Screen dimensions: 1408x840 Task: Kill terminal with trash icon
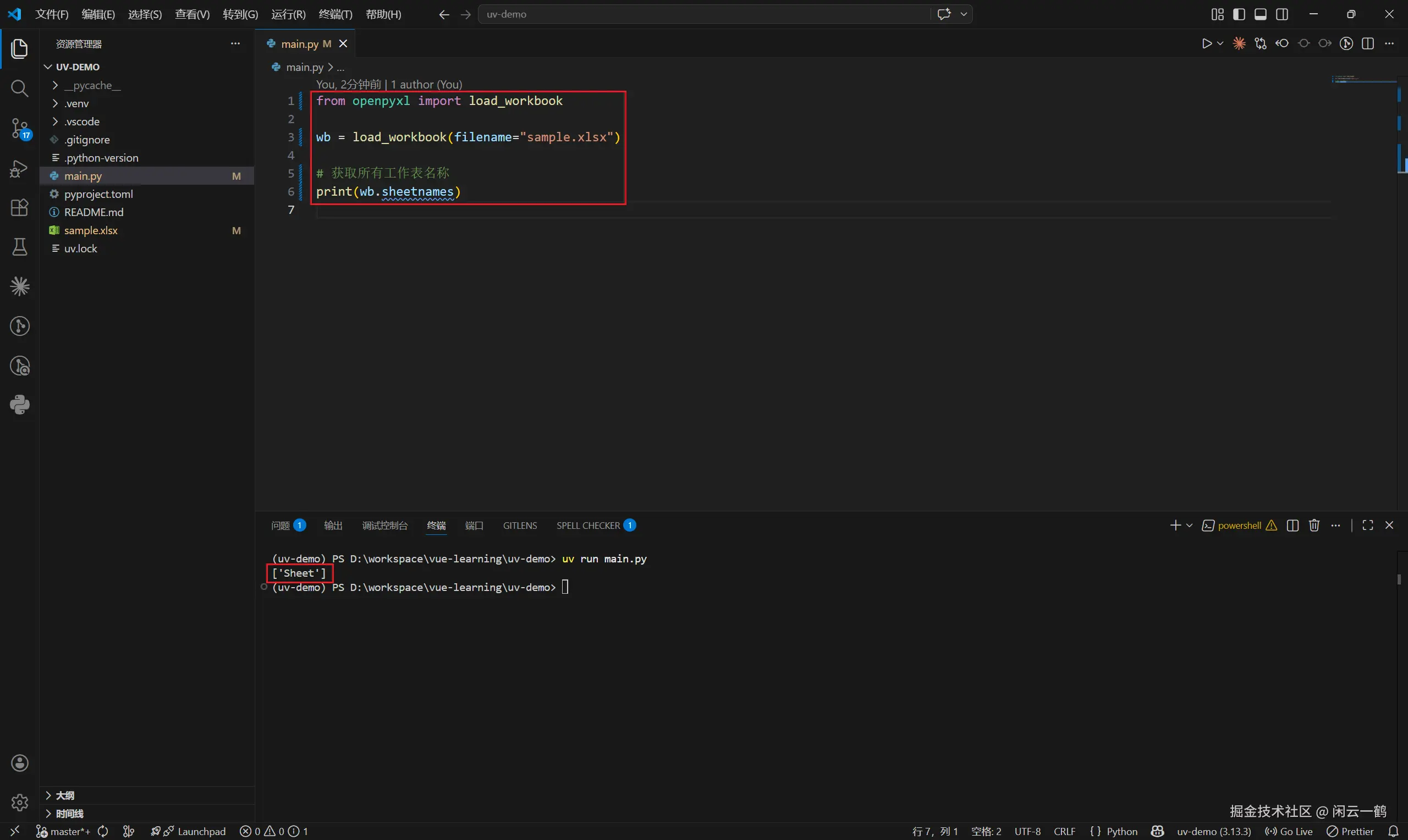(1314, 526)
